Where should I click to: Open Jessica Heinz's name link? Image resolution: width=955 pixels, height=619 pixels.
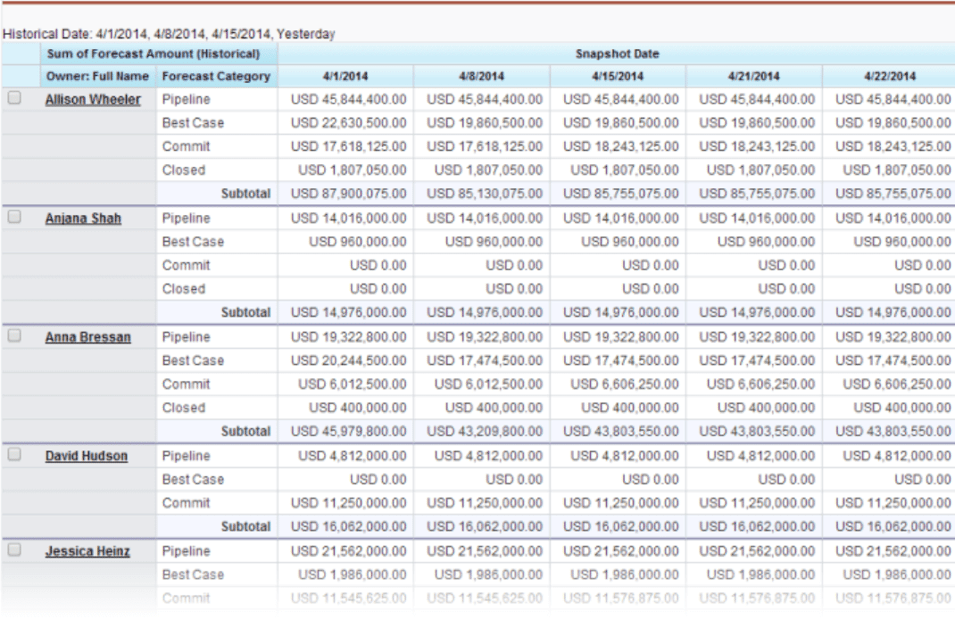(x=87, y=552)
